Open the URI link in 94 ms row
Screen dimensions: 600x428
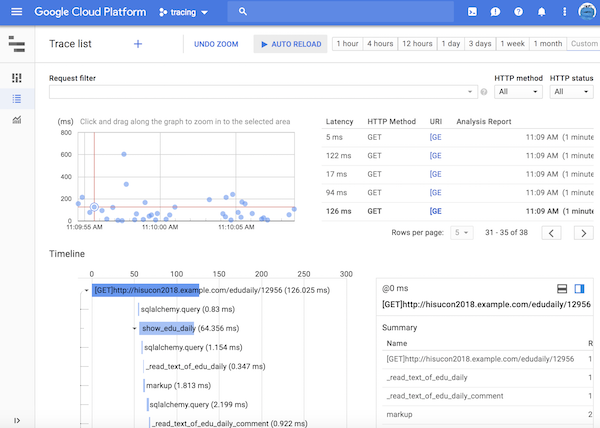pyautogui.click(x=435, y=192)
